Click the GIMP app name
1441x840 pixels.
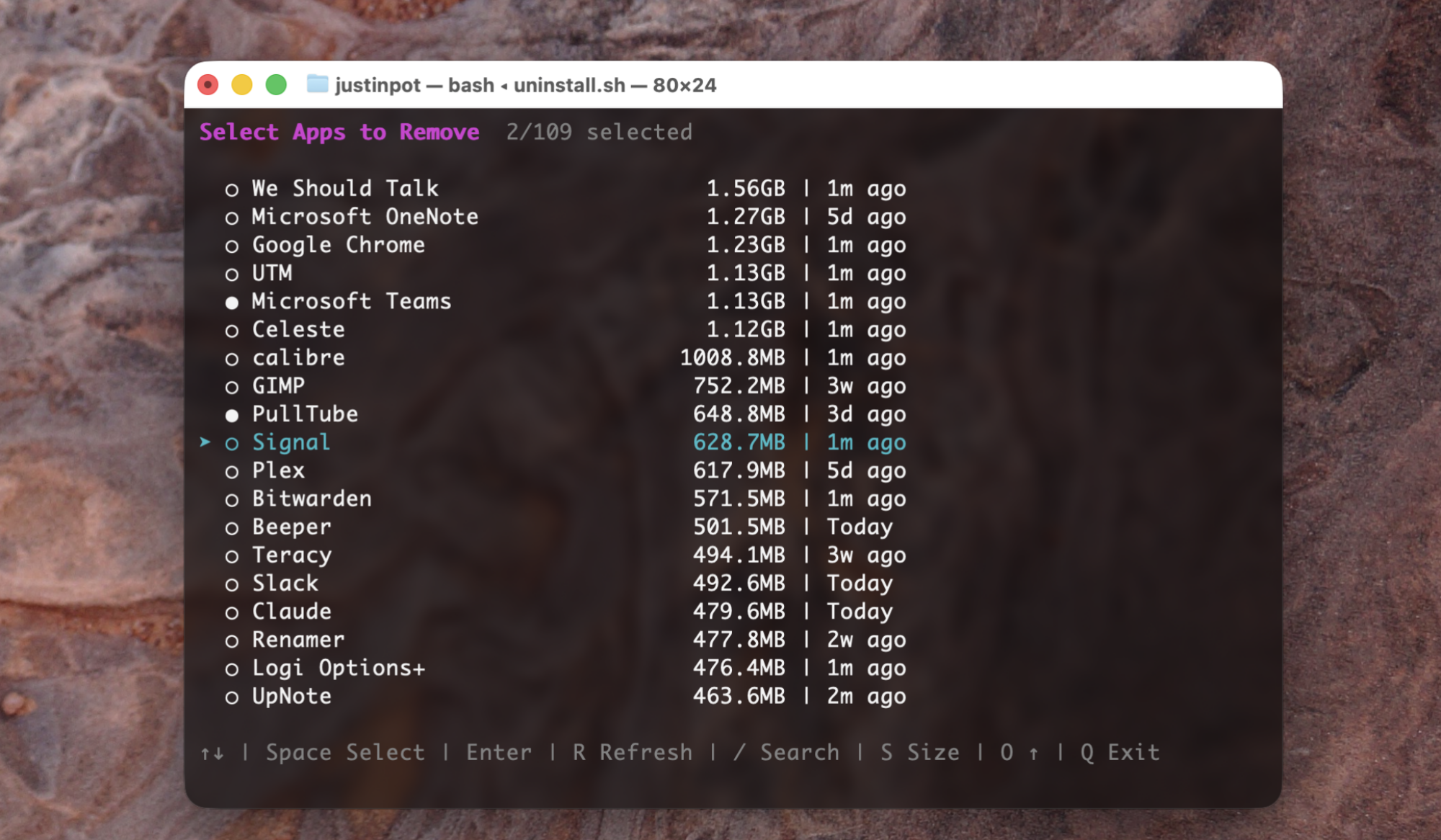coord(278,385)
